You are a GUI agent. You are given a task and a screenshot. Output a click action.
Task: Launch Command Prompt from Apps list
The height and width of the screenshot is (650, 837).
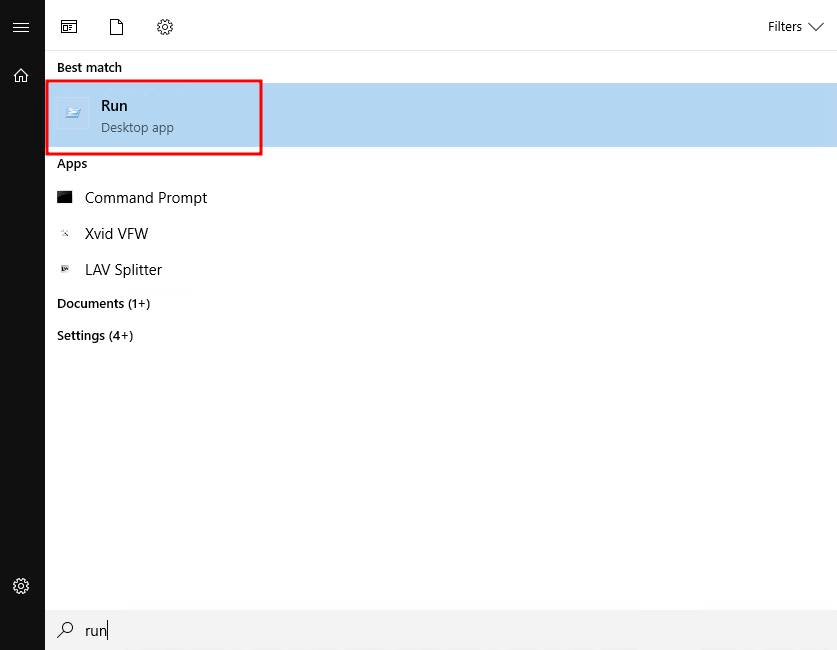tap(441, 198)
